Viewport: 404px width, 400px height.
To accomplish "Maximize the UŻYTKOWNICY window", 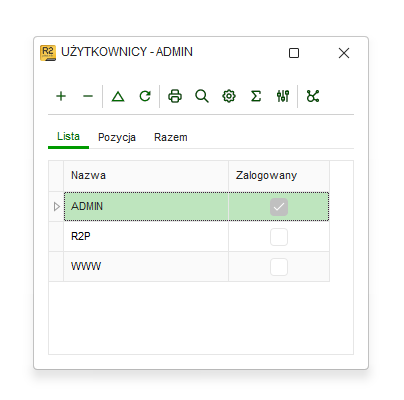I will pyautogui.click(x=294, y=53).
